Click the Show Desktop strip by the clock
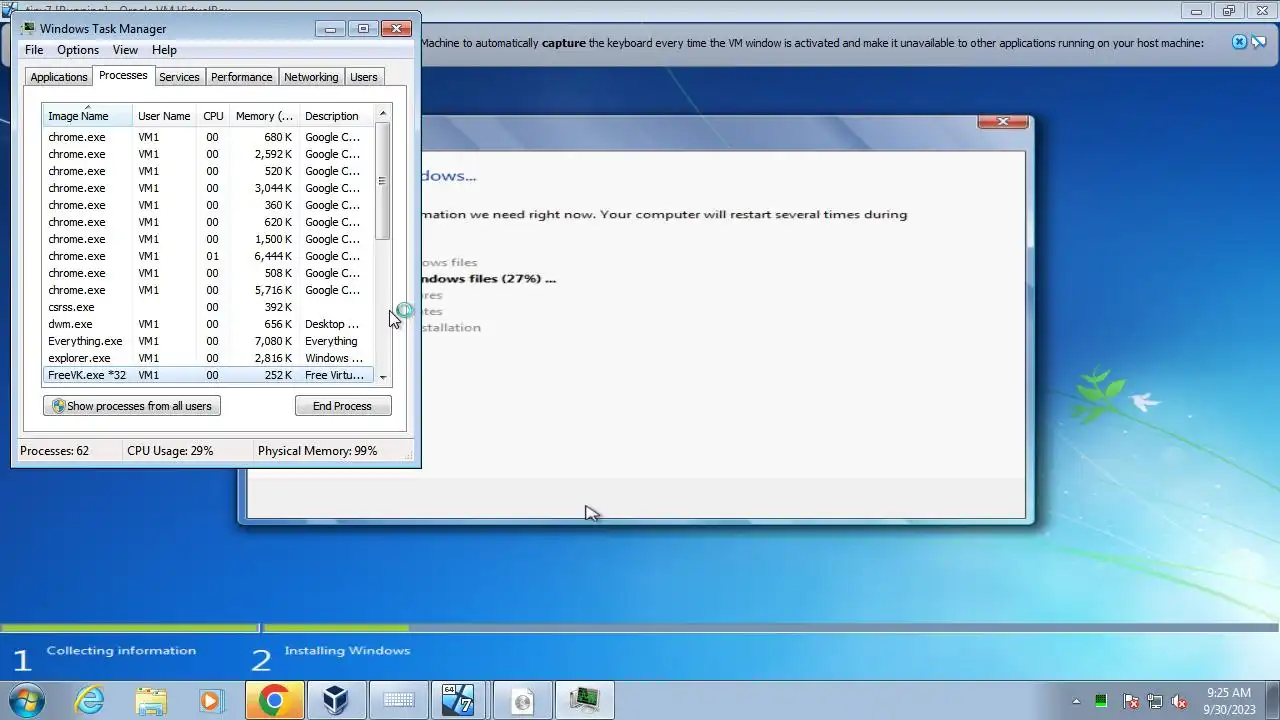Viewport: 1280px width, 720px height. [x=1272, y=700]
